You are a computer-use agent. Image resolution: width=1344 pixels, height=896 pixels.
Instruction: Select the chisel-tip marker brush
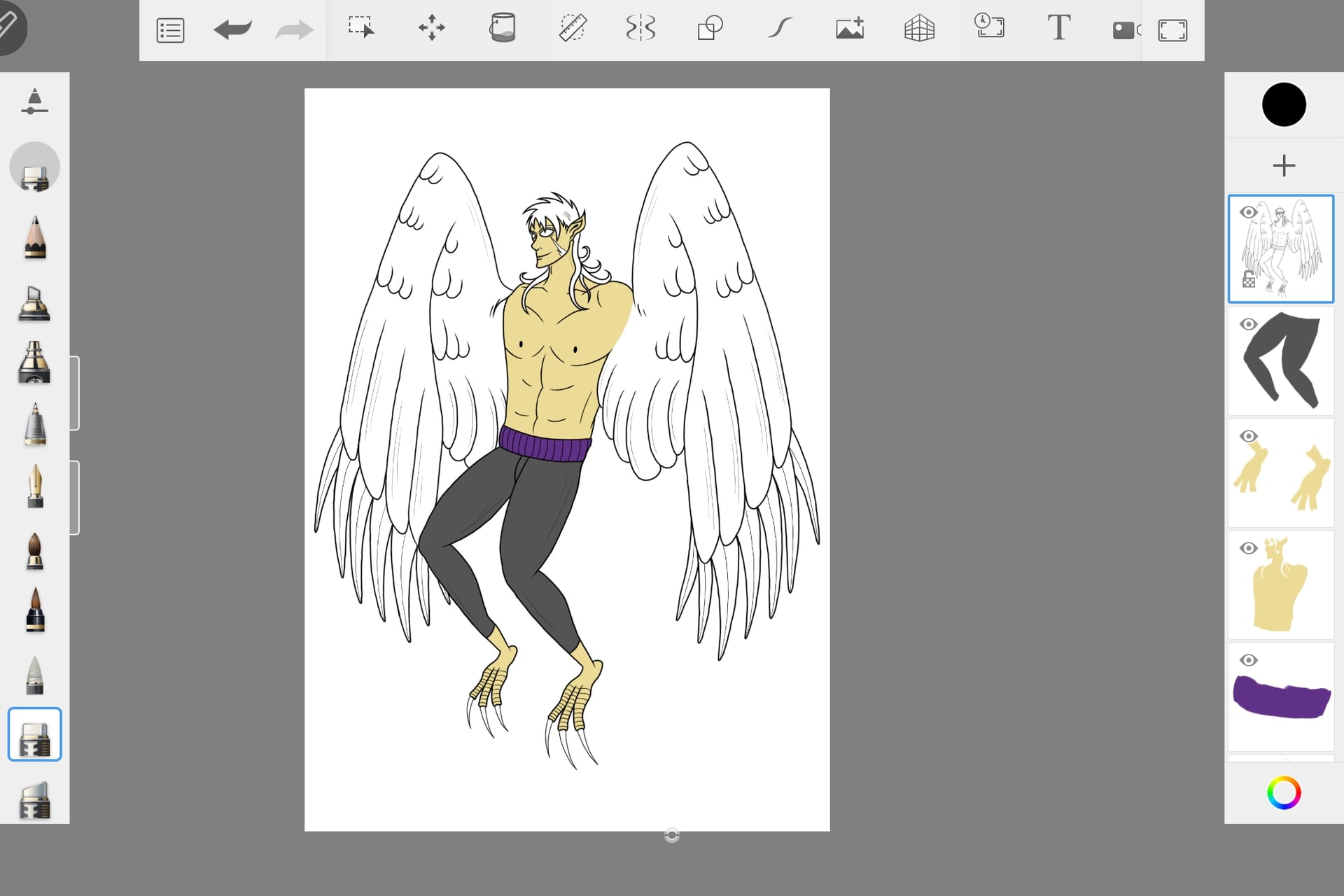tap(34, 303)
